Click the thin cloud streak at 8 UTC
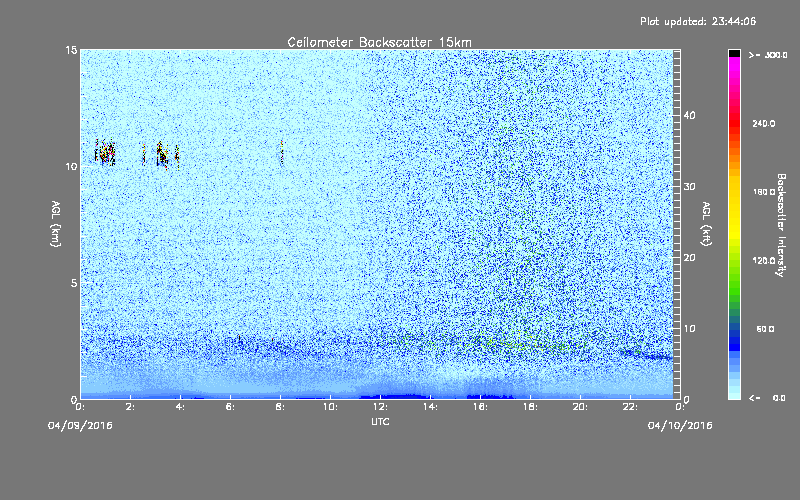The image size is (800, 500). pyautogui.click(x=282, y=153)
